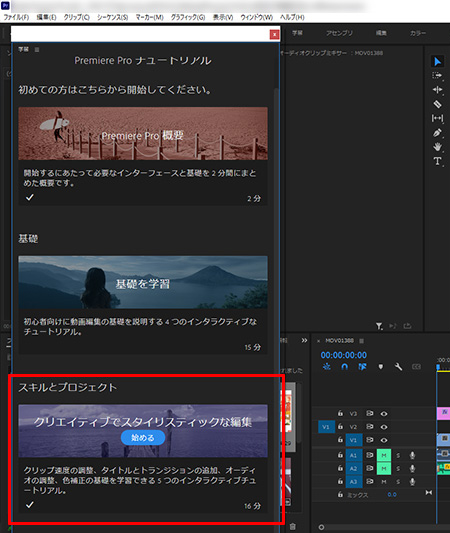
Task: Open the File menu
Action: (x=16, y=17)
